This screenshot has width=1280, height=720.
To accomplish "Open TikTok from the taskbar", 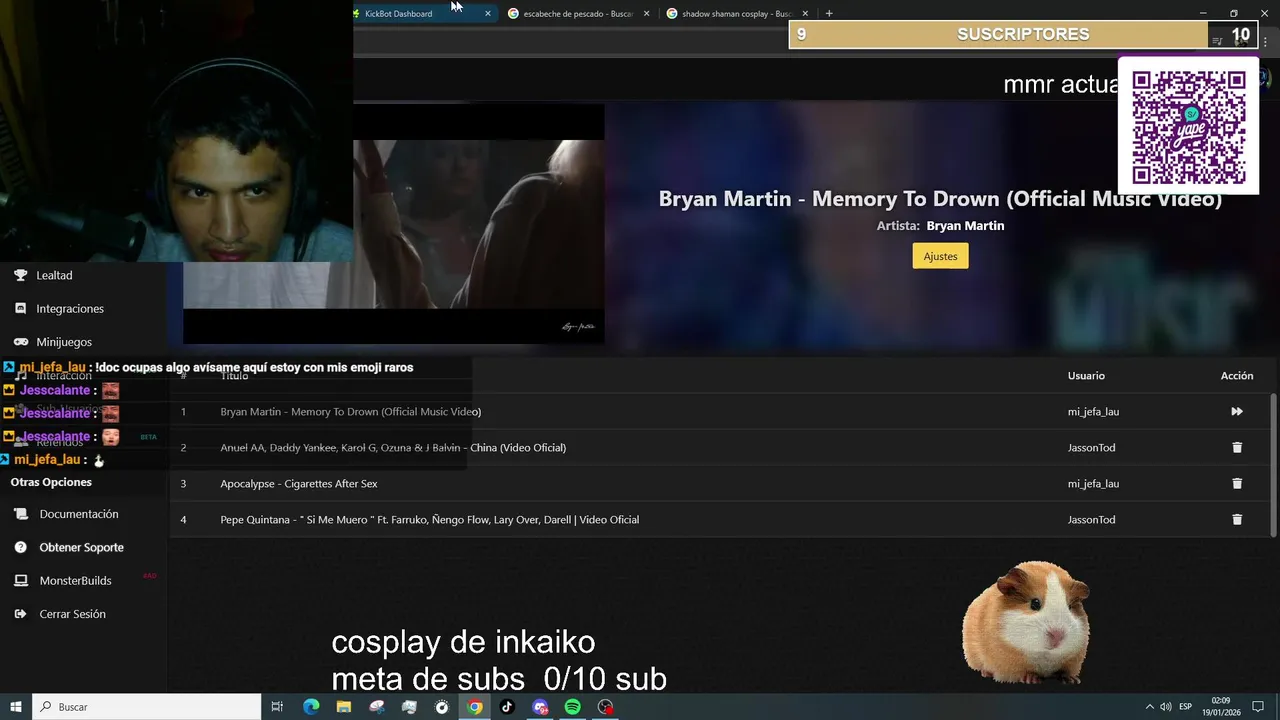I will tap(507, 707).
